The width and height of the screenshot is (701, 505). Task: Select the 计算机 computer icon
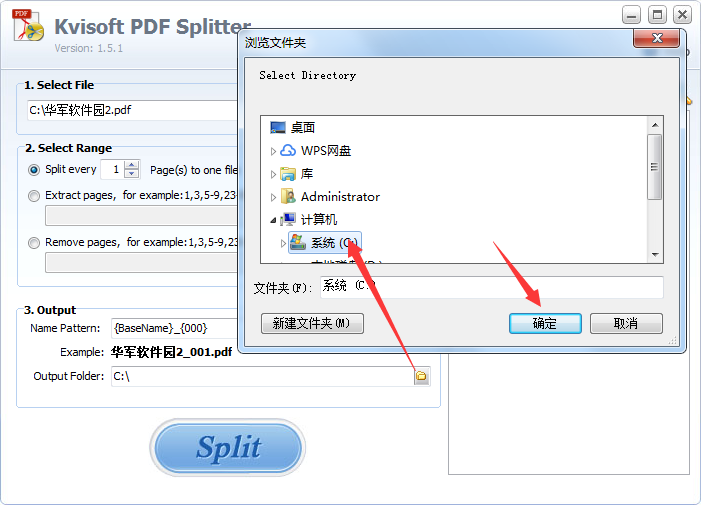[x=288, y=219]
